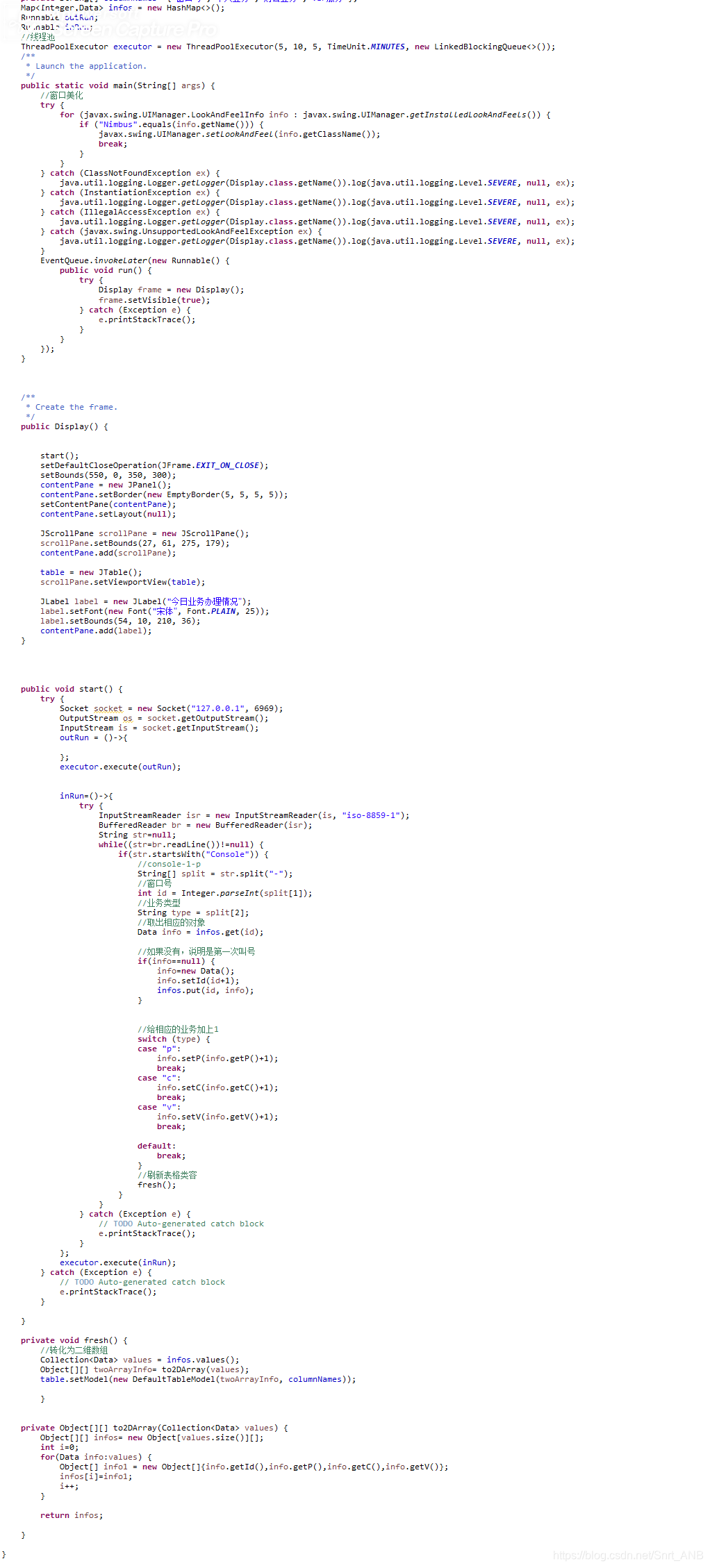Click the 'switch (type) {' line
Screen dimensions: 710x1568
tap(174, 1039)
